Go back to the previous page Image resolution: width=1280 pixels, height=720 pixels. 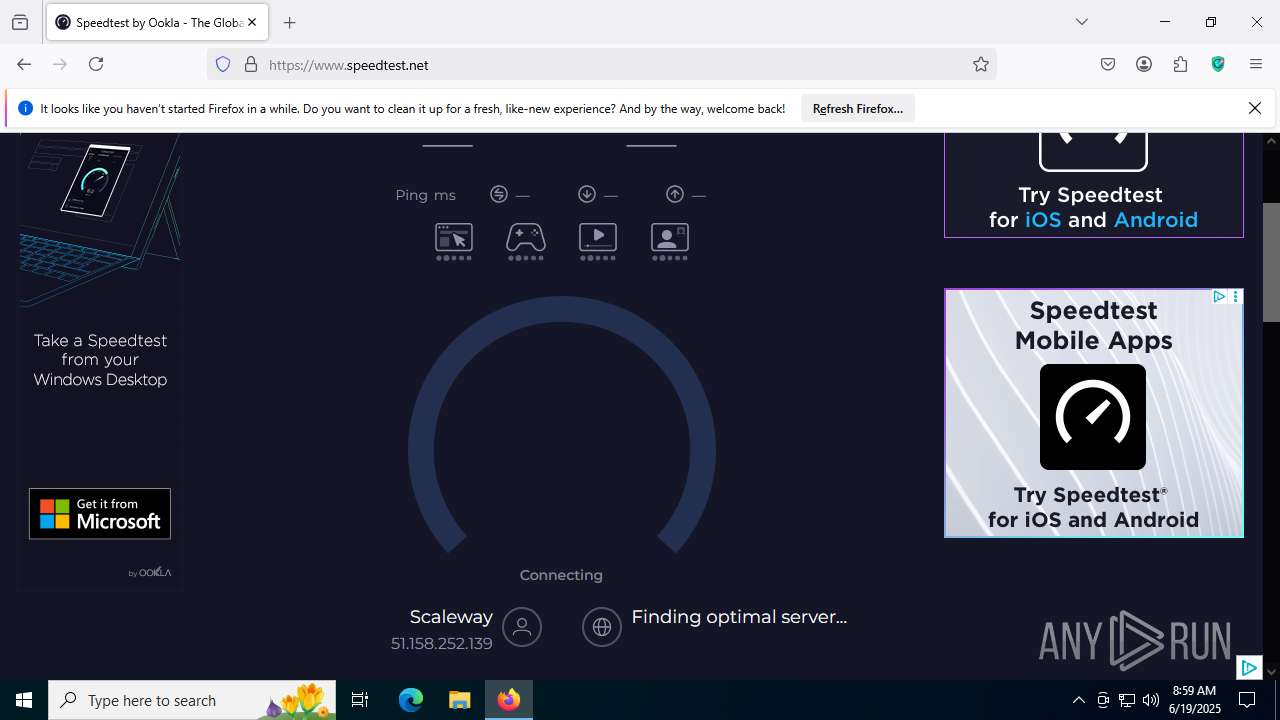tap(24, 64)
